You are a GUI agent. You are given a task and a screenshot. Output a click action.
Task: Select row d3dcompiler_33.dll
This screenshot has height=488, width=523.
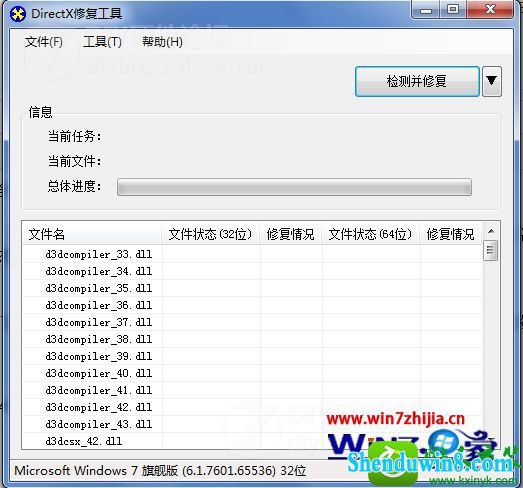[252, 254]
